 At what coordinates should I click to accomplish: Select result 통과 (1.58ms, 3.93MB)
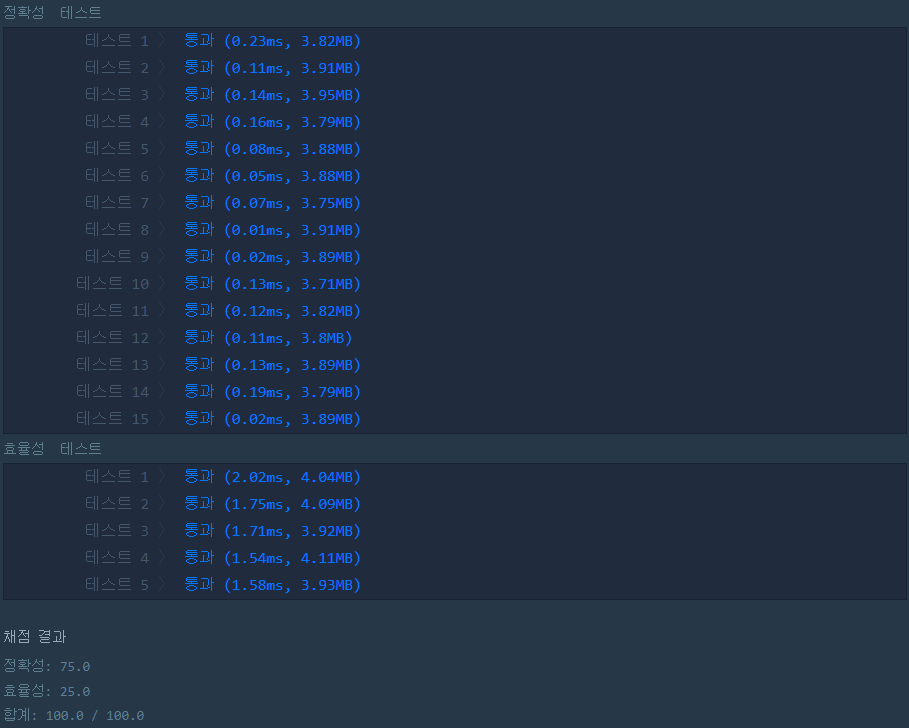click(x=272, y=585)
